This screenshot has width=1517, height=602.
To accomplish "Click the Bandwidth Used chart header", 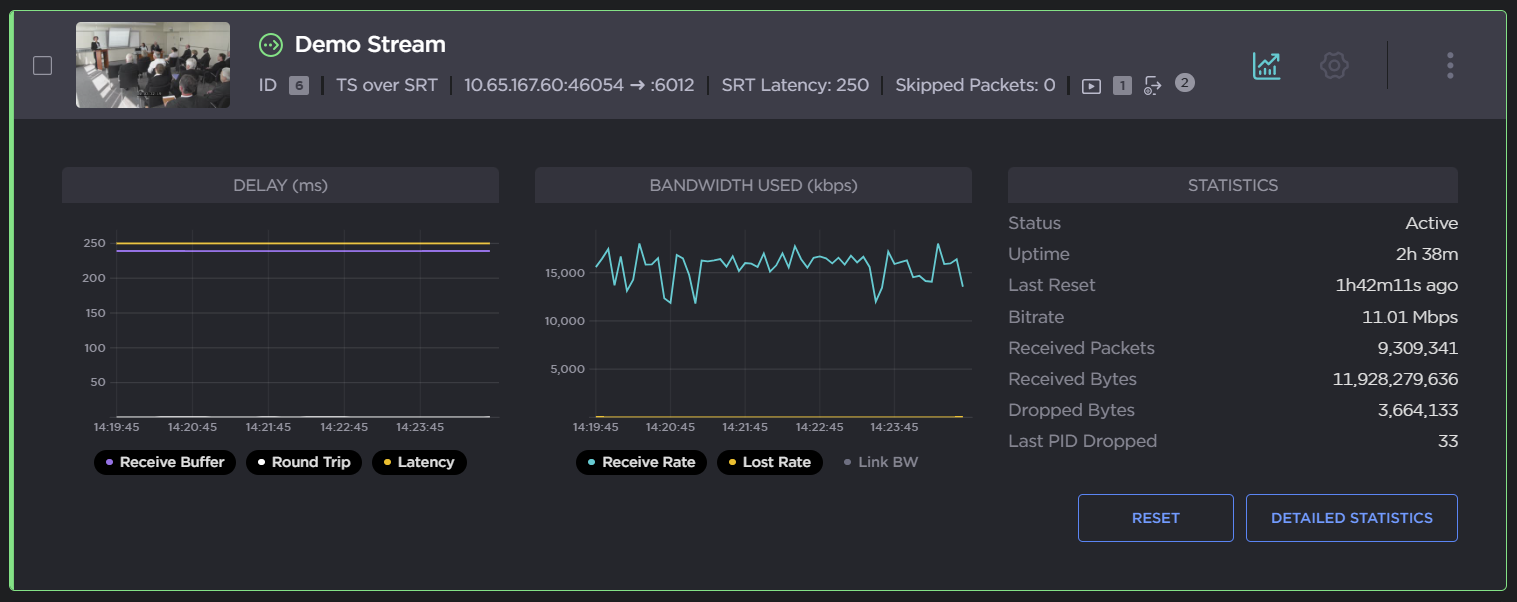I will 753,185.
